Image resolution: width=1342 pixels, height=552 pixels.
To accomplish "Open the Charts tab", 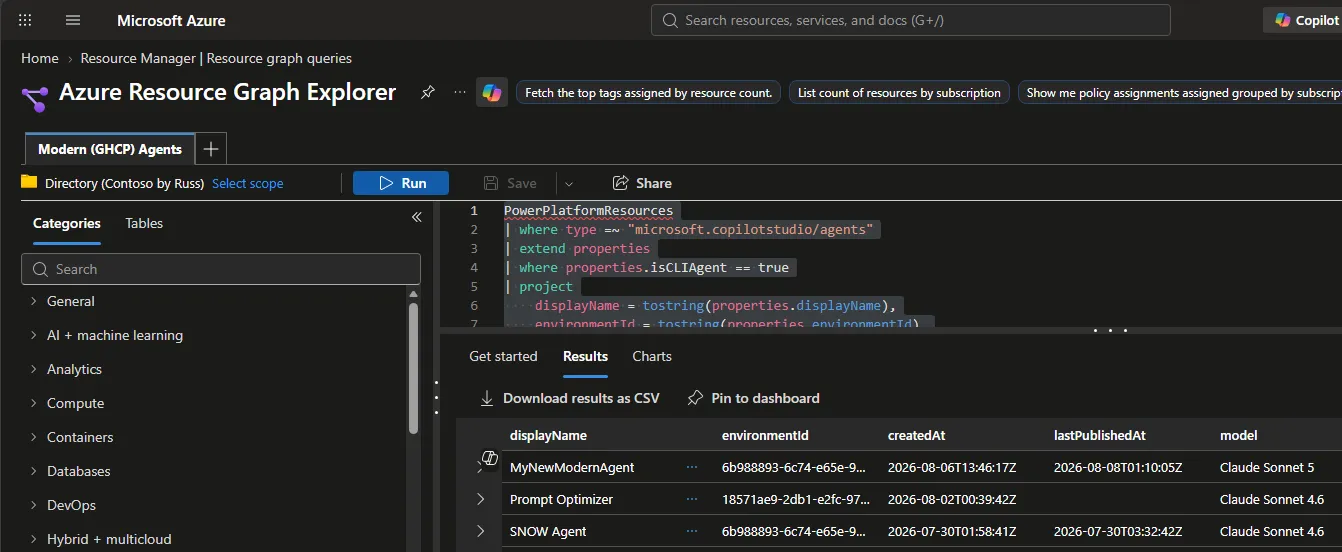I will pos(652,356).
